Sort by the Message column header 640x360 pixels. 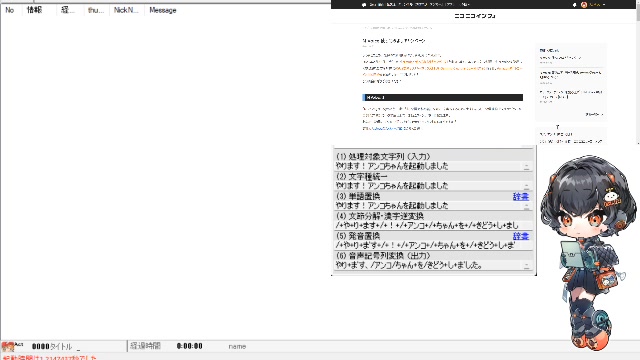(x=163, y=10)
